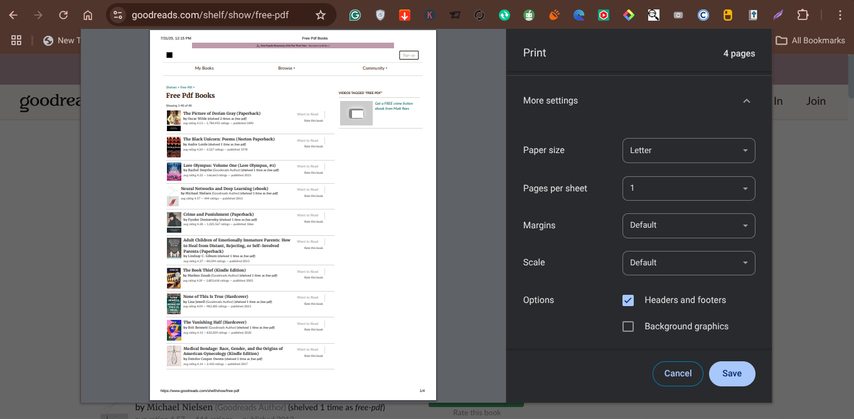Click the print preview page thumbnail

tap(293, 215)
